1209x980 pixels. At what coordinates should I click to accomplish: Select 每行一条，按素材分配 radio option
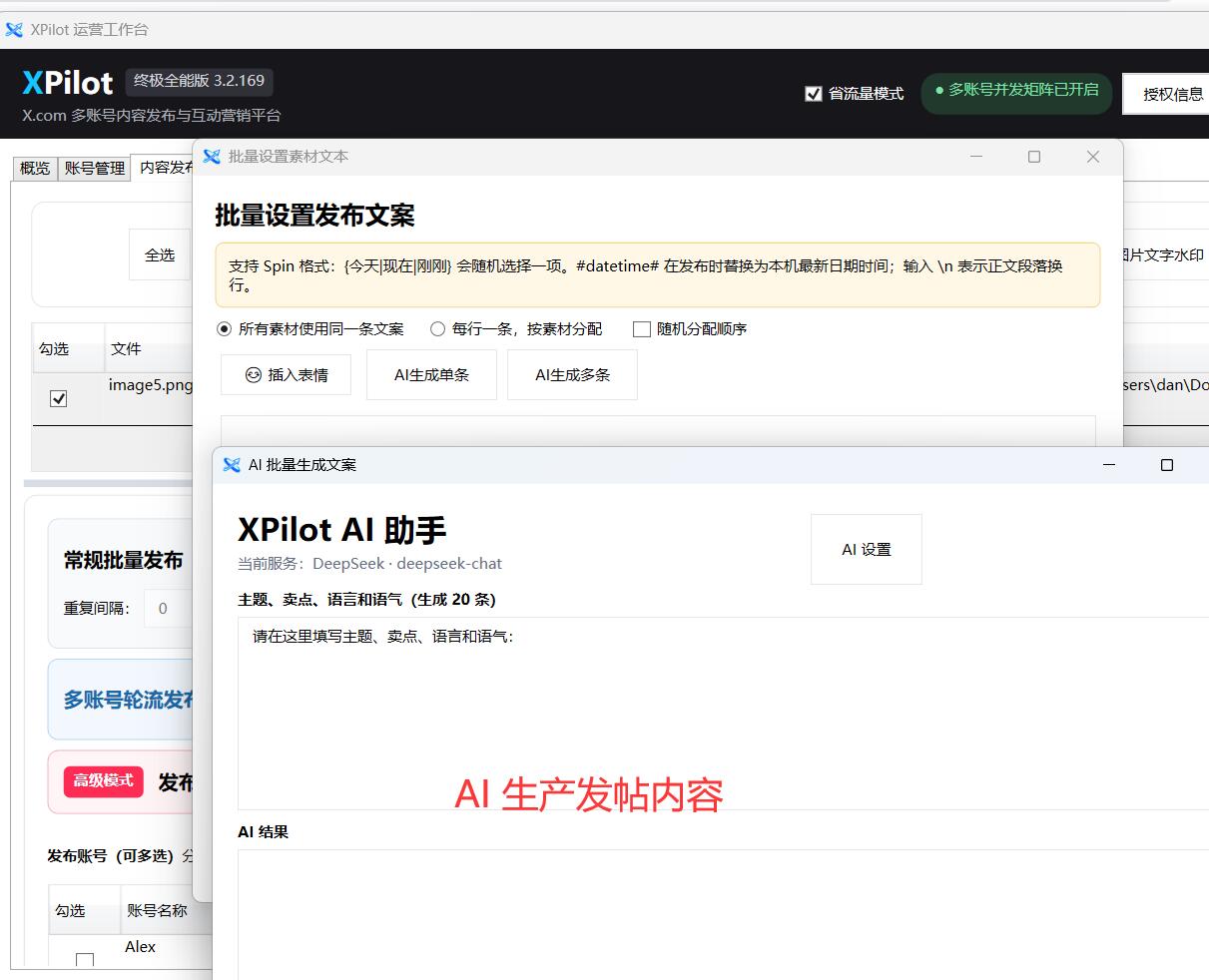pos(437,328)
